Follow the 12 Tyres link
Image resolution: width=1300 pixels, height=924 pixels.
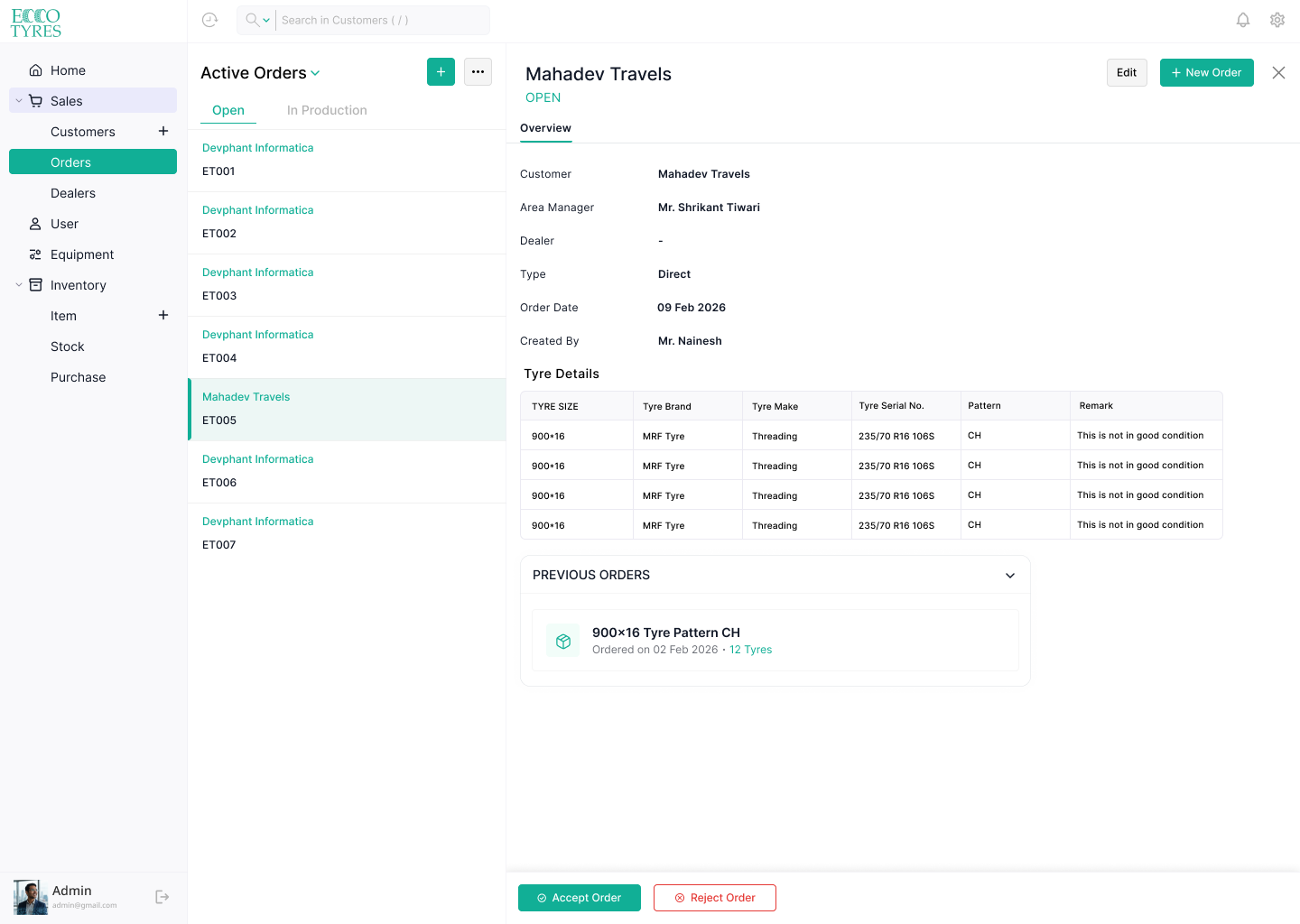point(750,650)
